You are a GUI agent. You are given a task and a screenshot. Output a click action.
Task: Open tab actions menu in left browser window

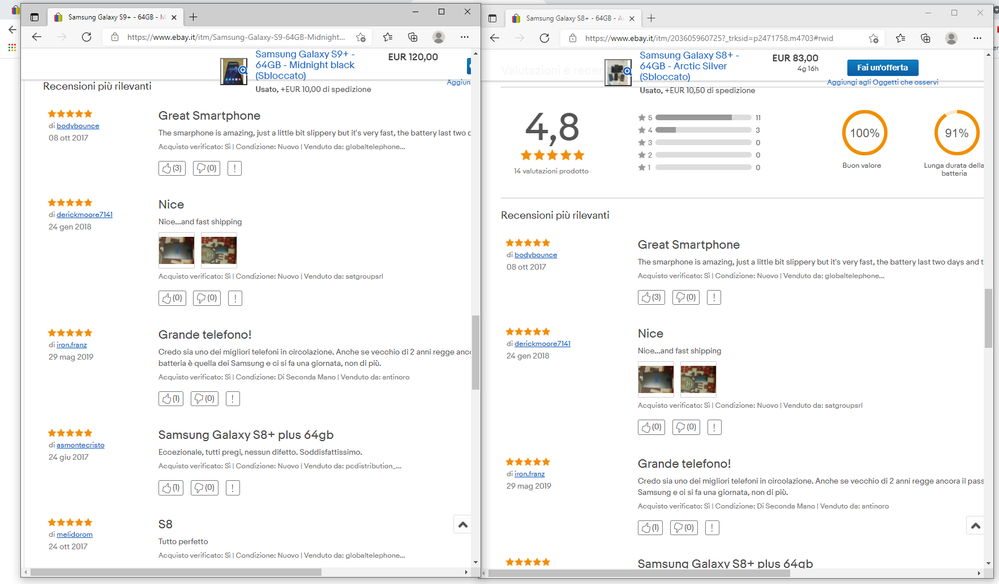point(34,17)
